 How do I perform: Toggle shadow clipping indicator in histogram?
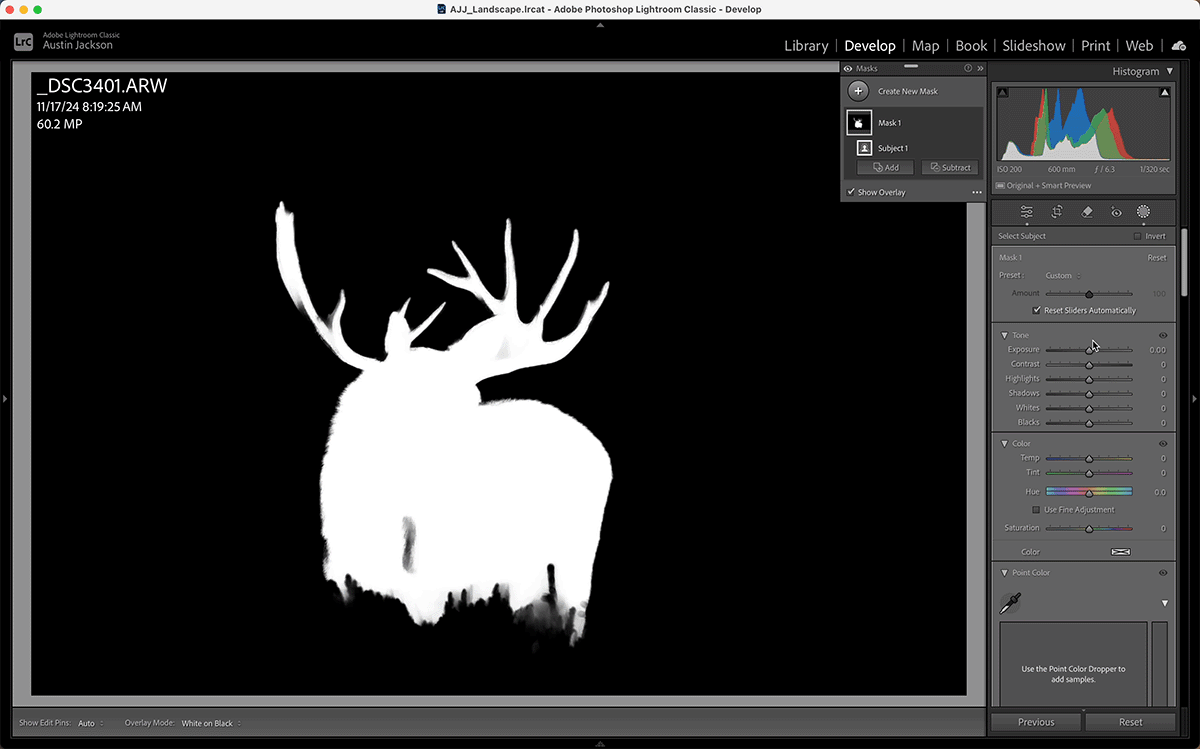1003,93
